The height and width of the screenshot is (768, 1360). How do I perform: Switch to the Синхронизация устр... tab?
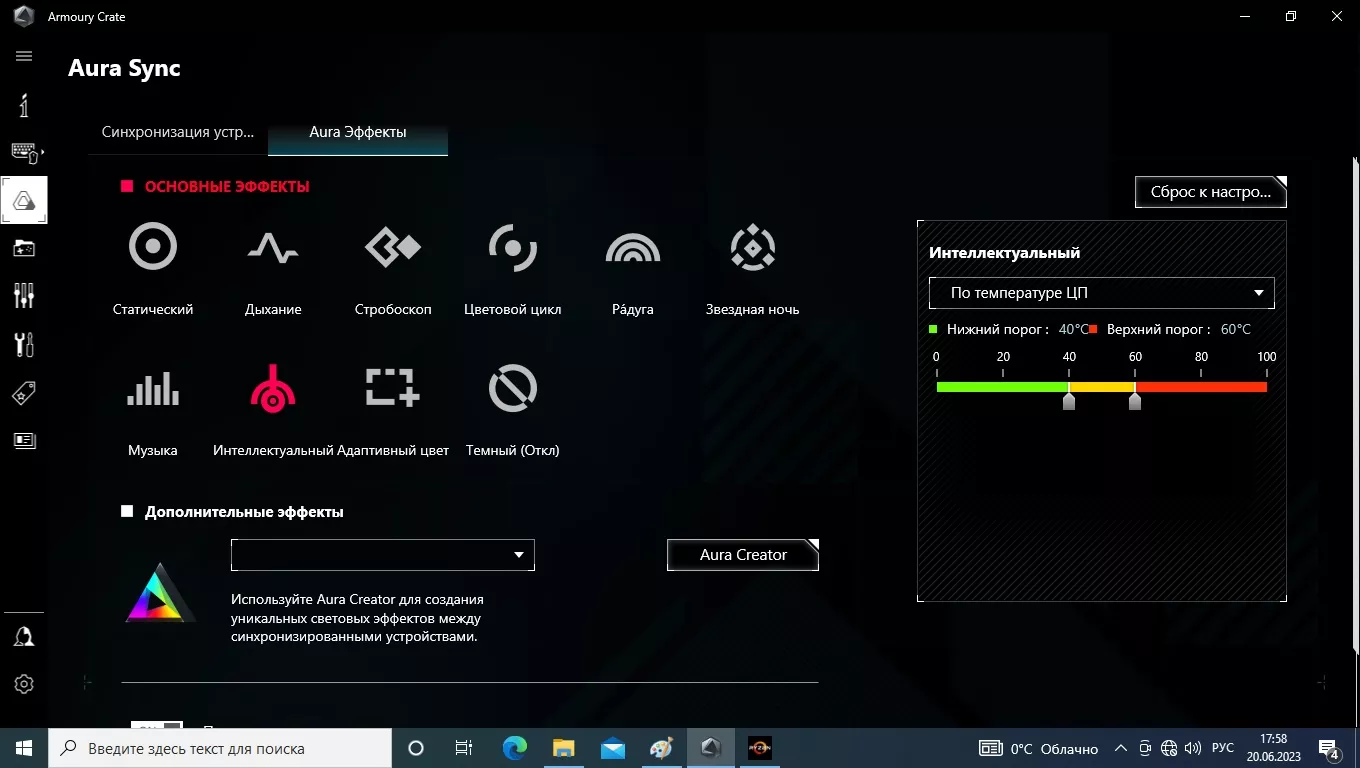point(178,132)
